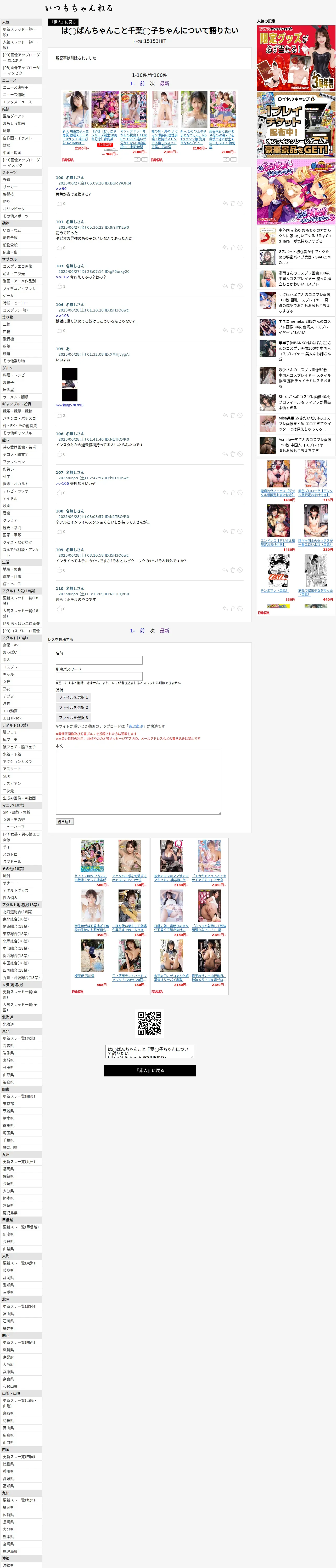Image resolution: width=336 pixels, height=1568 pixels.
Task: Reply to post 101 via arrow icon
Action: (x=225, y=248)
